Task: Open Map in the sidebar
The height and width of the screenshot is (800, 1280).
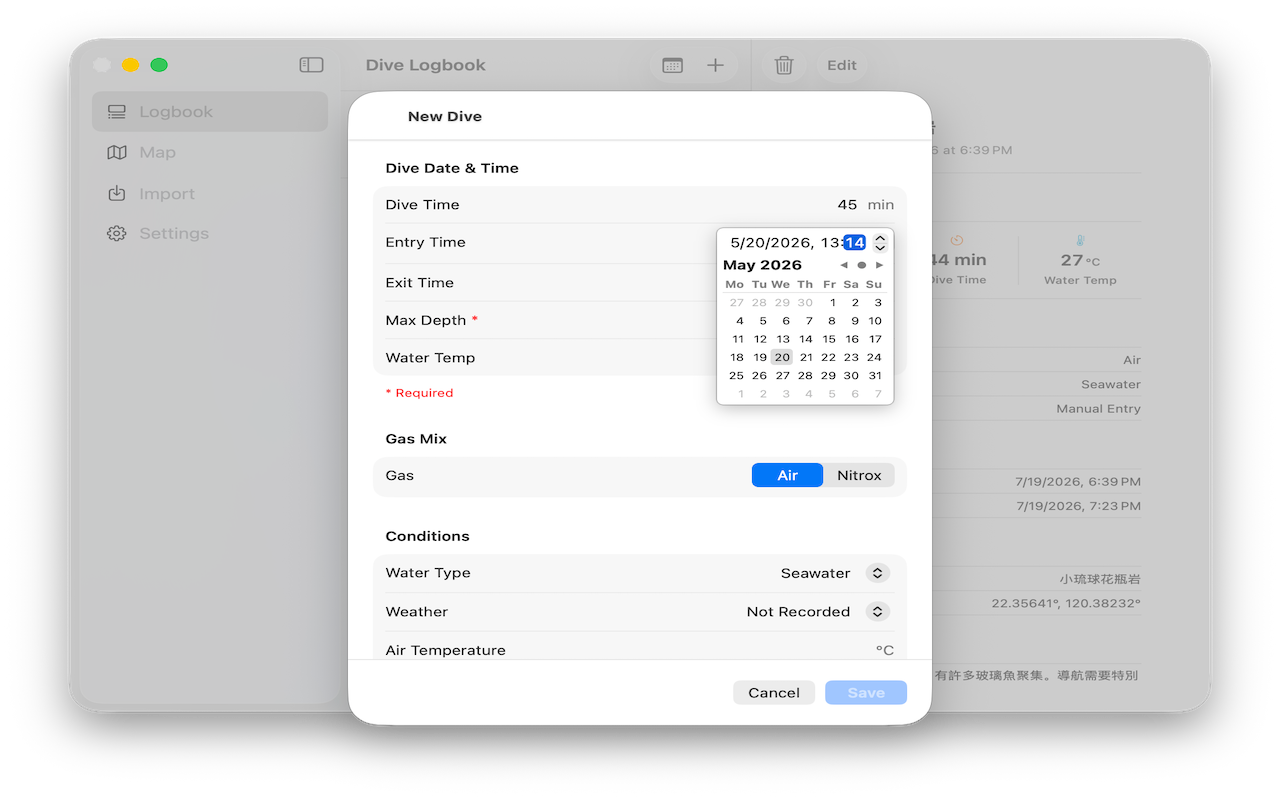Action: point(210,152)
